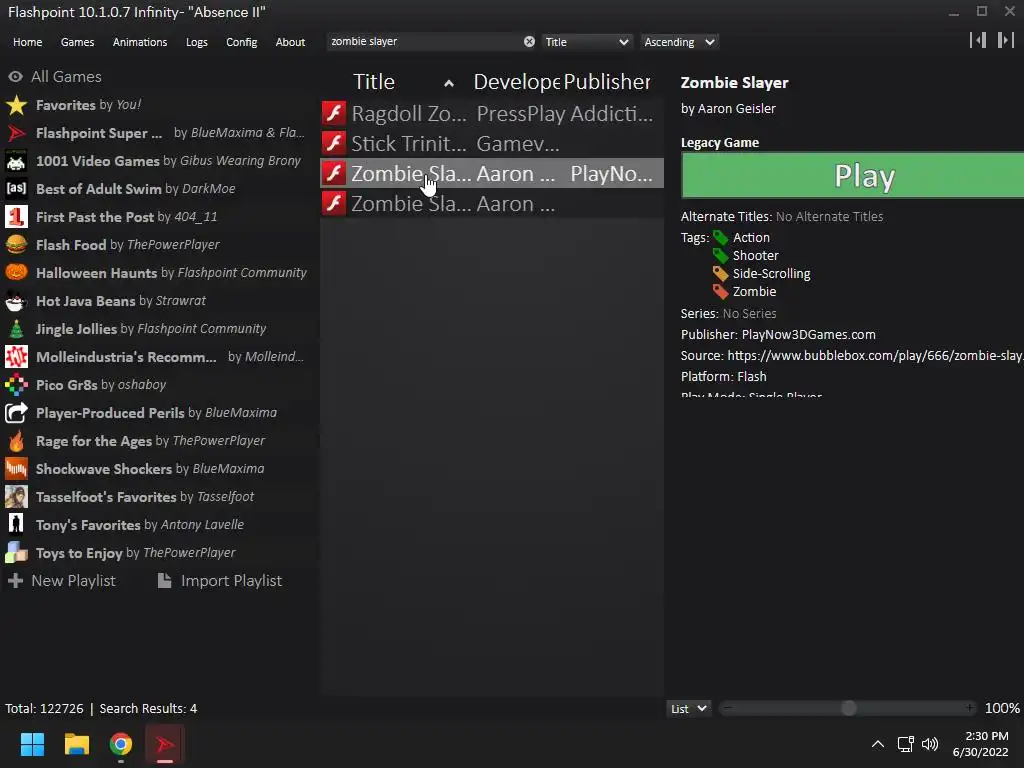Click the Title column sort arrow
The image size is (1024, 768).
449,84
